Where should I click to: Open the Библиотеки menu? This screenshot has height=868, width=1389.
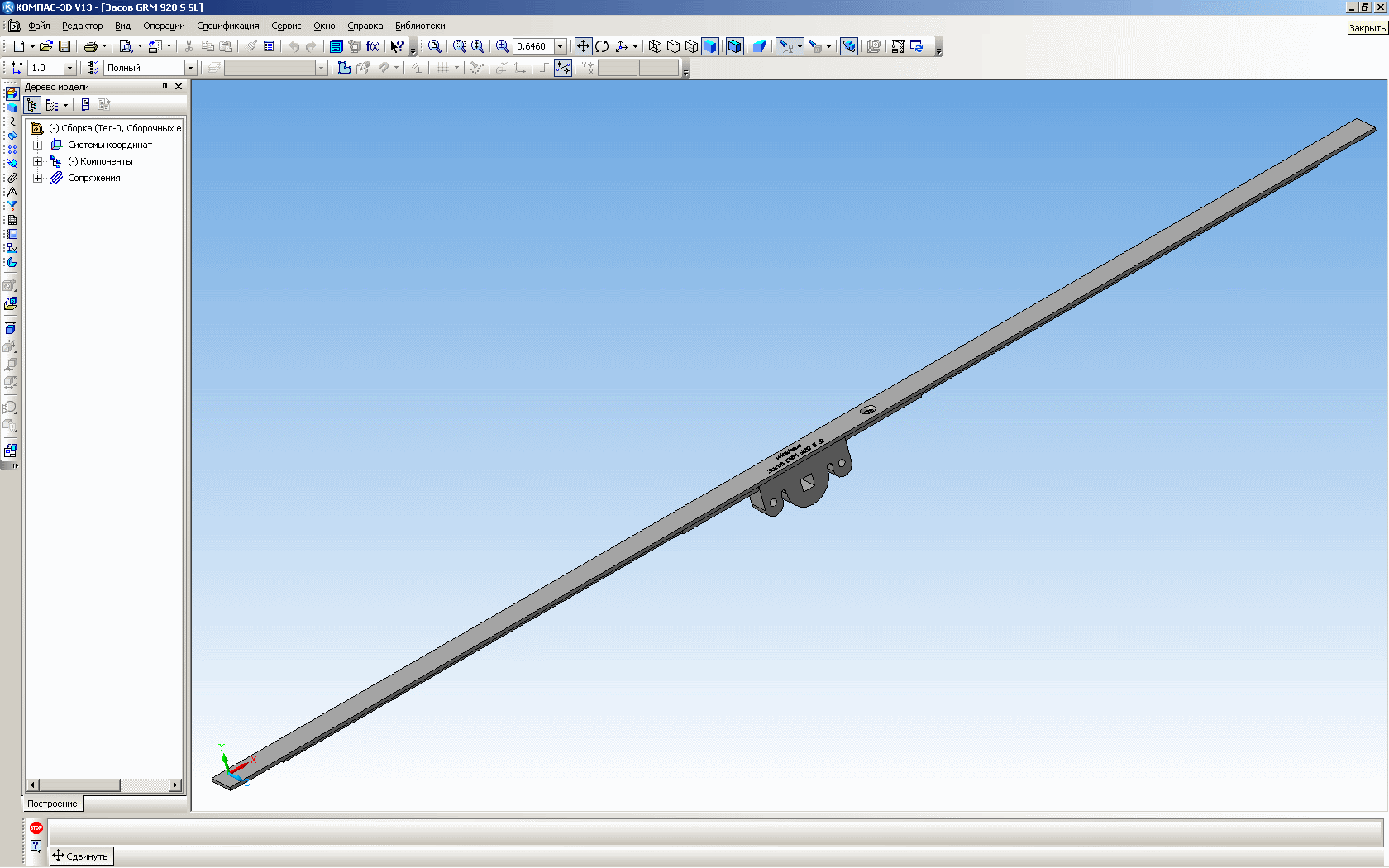pos(420,26)
